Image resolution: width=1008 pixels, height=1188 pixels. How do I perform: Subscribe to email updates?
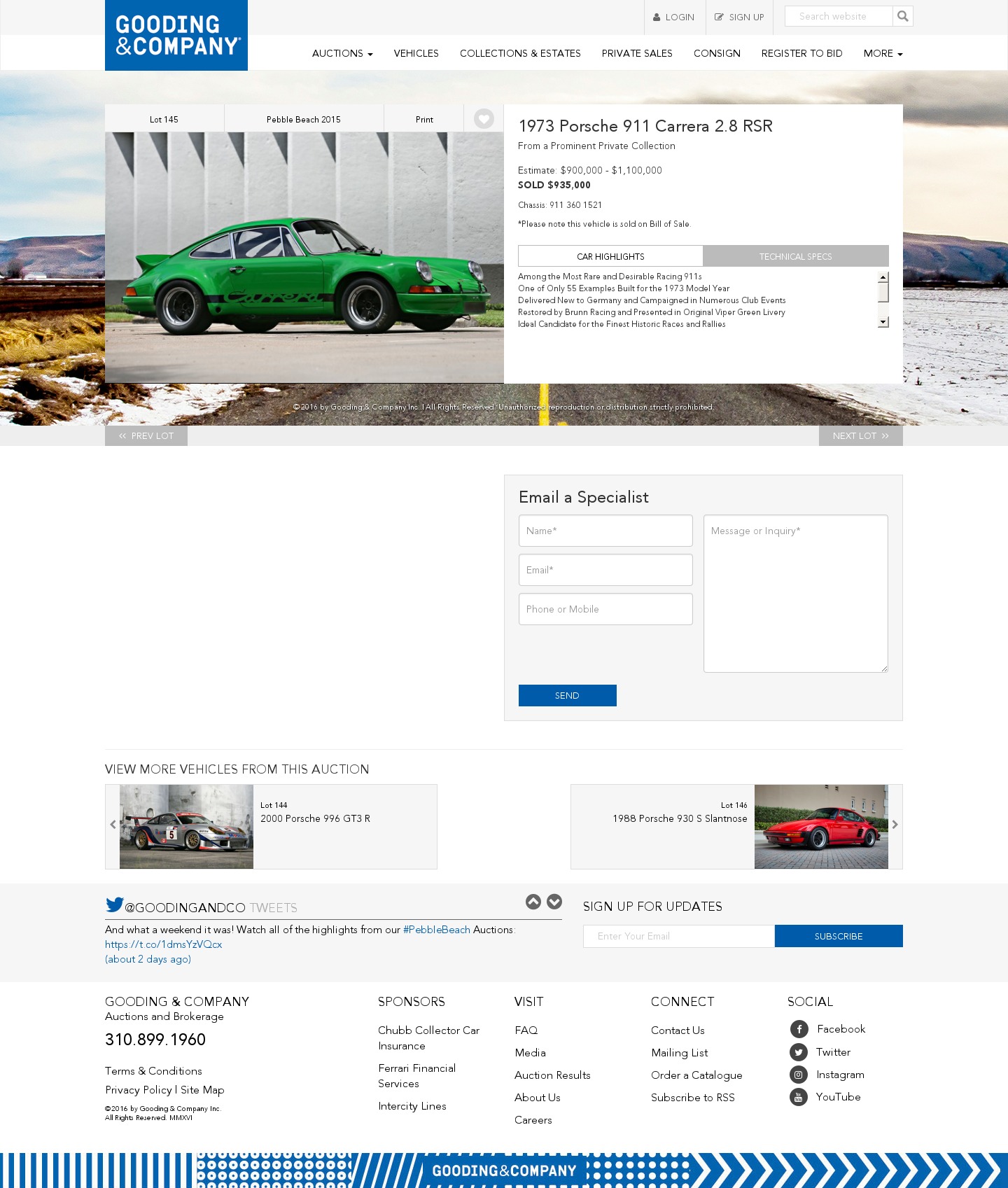point(839,936)
